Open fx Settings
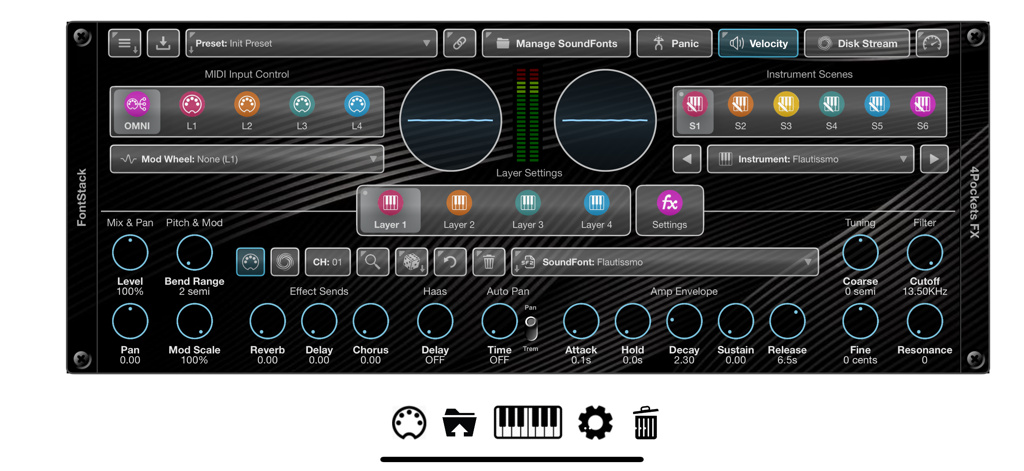The height and width of the screenshot is (471, 1024). (x=669, y=210)
